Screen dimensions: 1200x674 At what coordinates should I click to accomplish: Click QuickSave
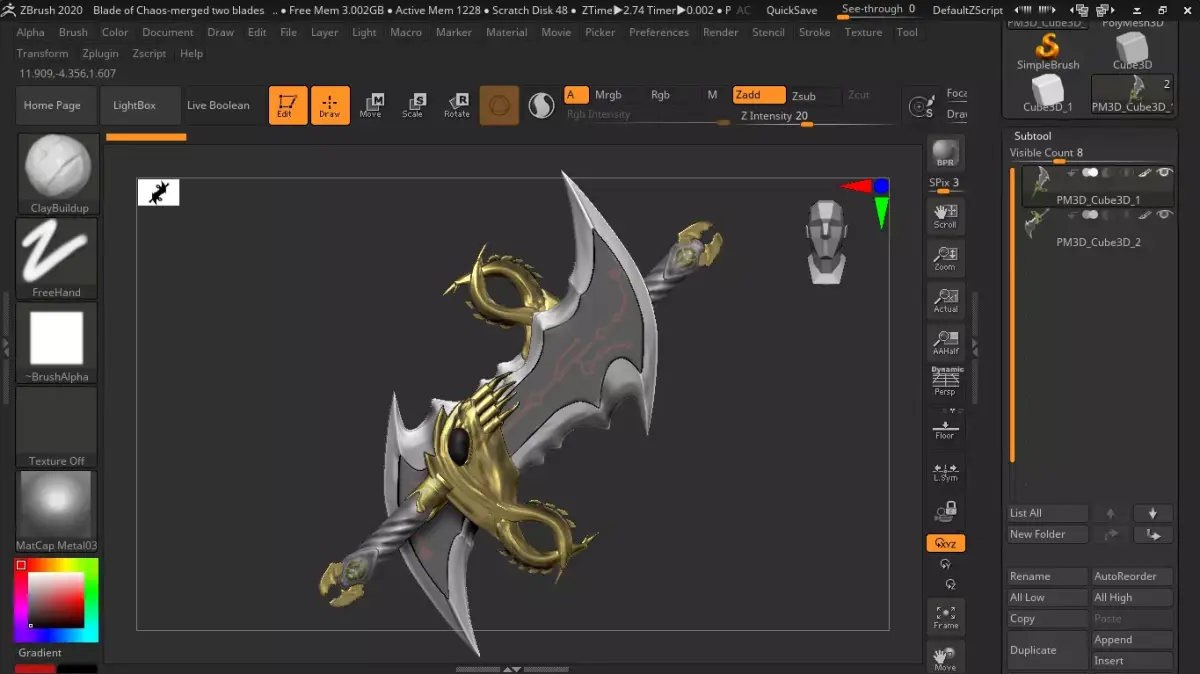pos(792,10)
